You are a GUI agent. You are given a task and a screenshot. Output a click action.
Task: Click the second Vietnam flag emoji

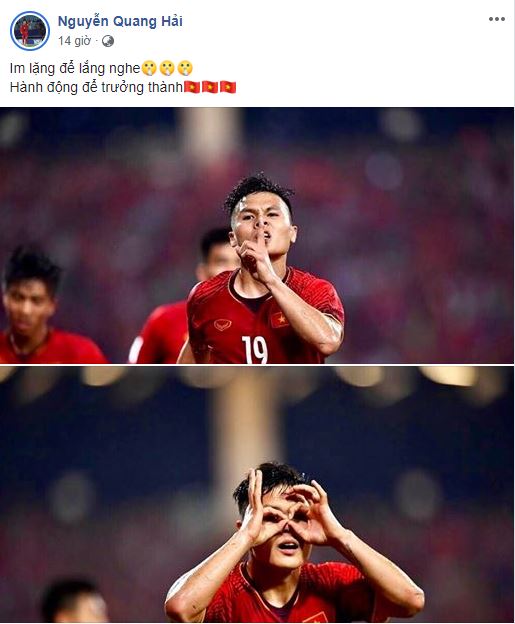click(x=210, y=87)
